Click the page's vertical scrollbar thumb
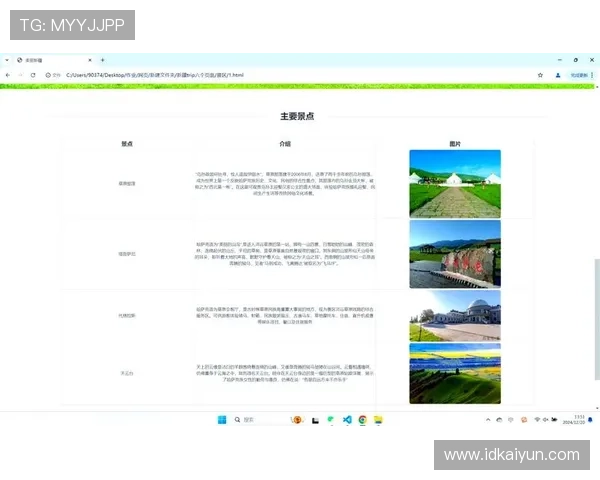This screenshot has height=480, width=600. pos(597,319)
